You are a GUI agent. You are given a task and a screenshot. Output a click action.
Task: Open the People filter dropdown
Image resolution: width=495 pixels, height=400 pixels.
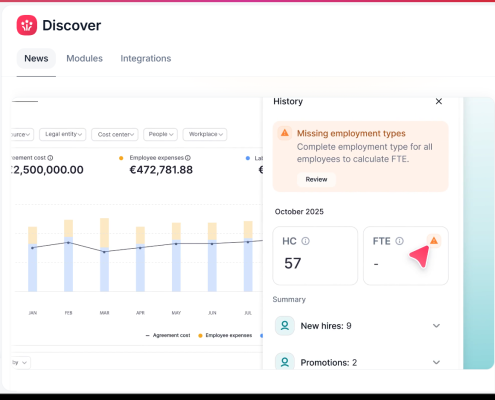tap(160, 134)
